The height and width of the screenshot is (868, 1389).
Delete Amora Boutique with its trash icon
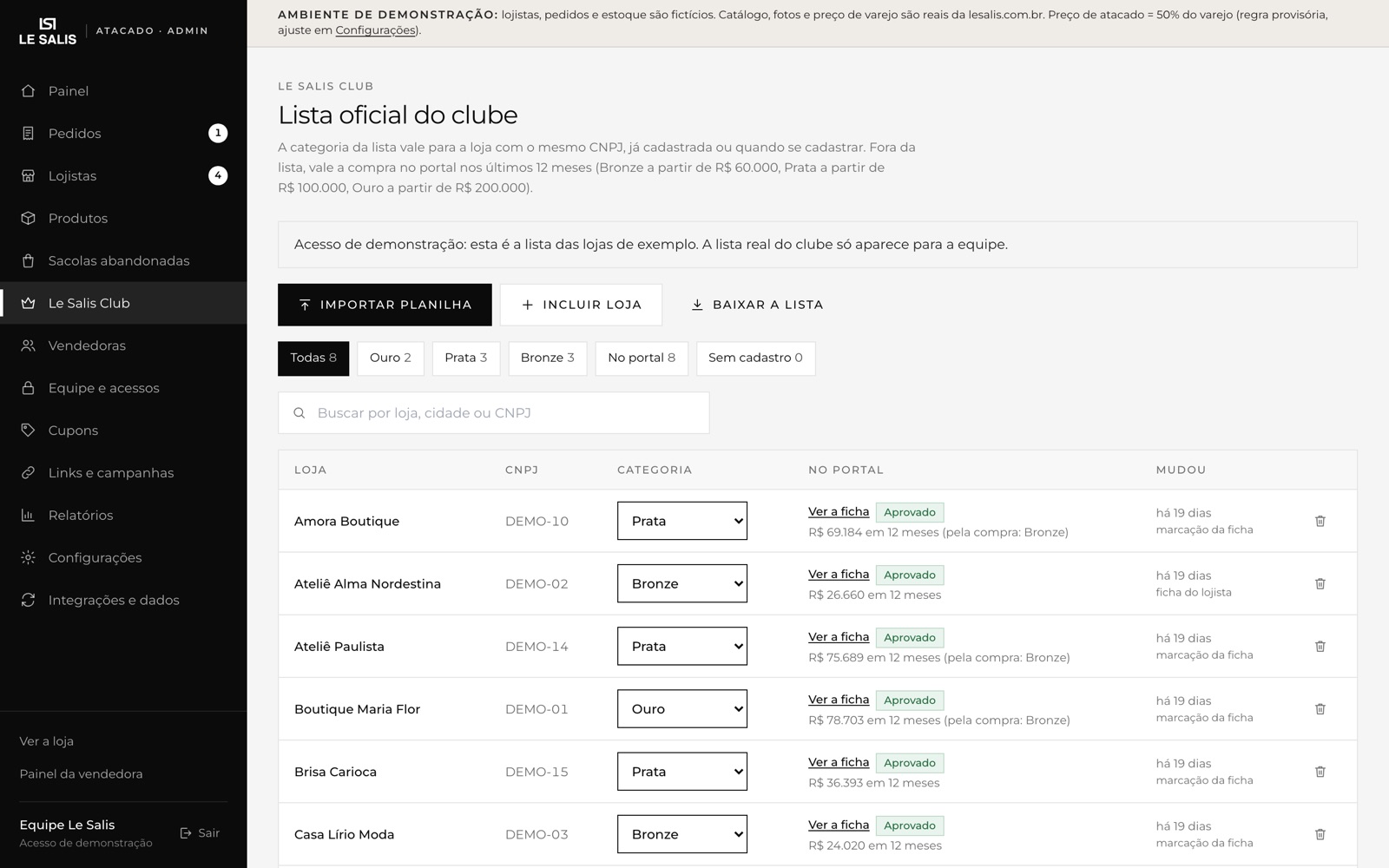(1320, 521)
